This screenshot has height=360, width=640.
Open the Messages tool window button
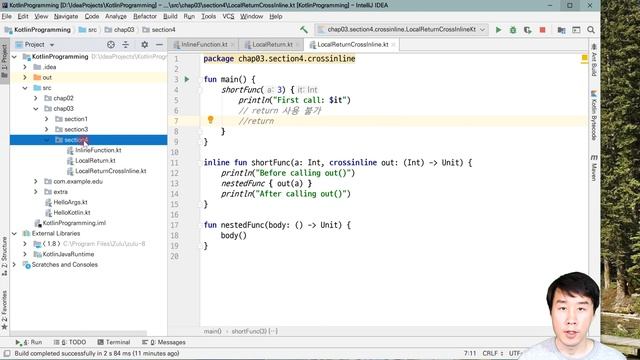click(164, 342)
